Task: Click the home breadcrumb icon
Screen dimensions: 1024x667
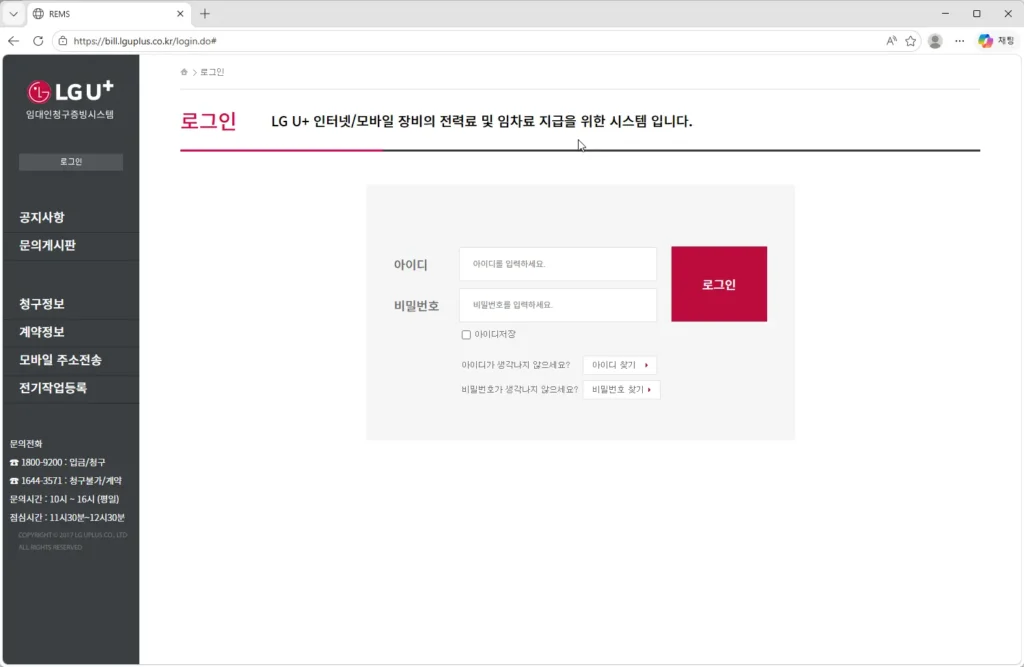Action: [x=184, y=72]
